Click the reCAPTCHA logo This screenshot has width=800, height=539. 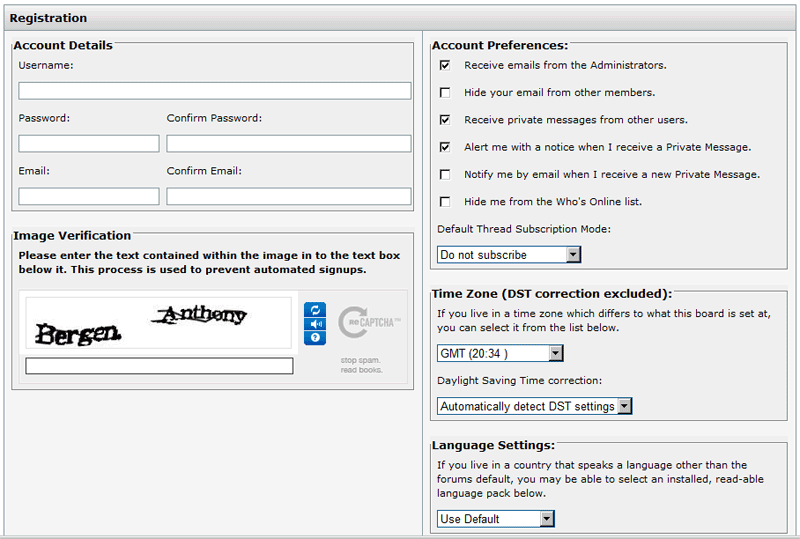pos(369,322)
